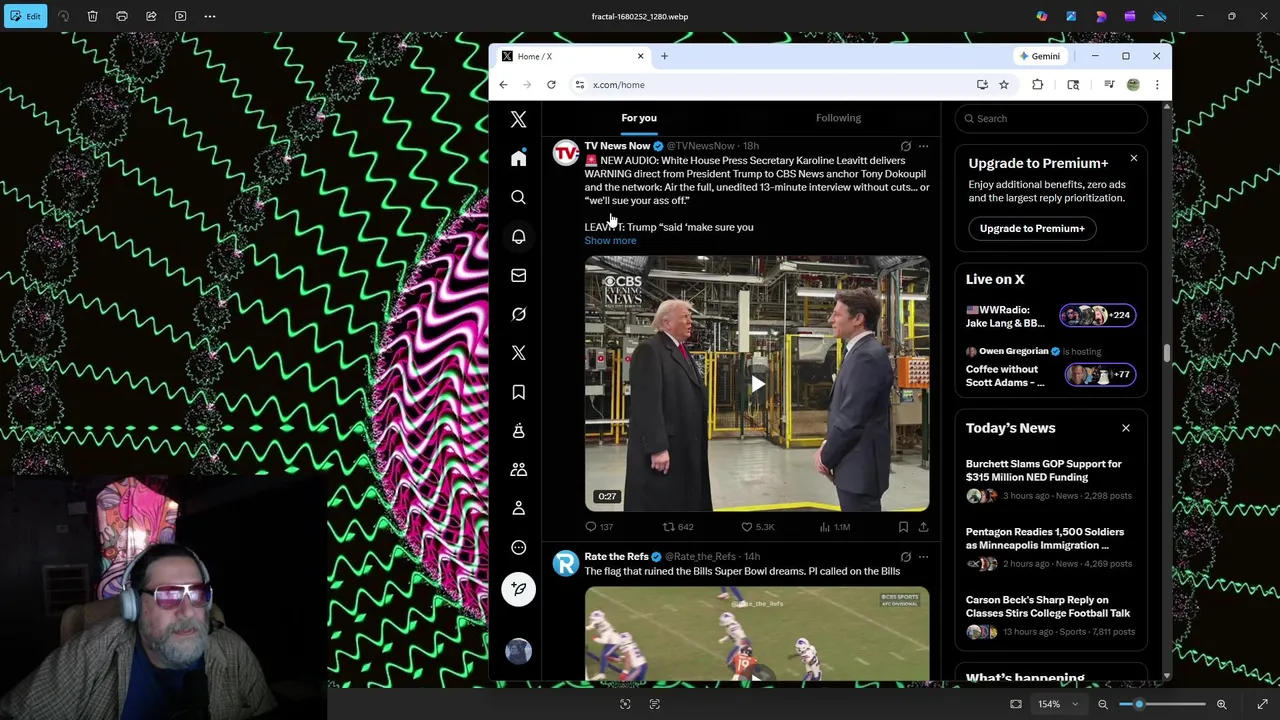This screenshot has width=1280, height=720.
Task: Open More circle icon in X sidebar
Action: pyautogui.click(x=518, y=547)
